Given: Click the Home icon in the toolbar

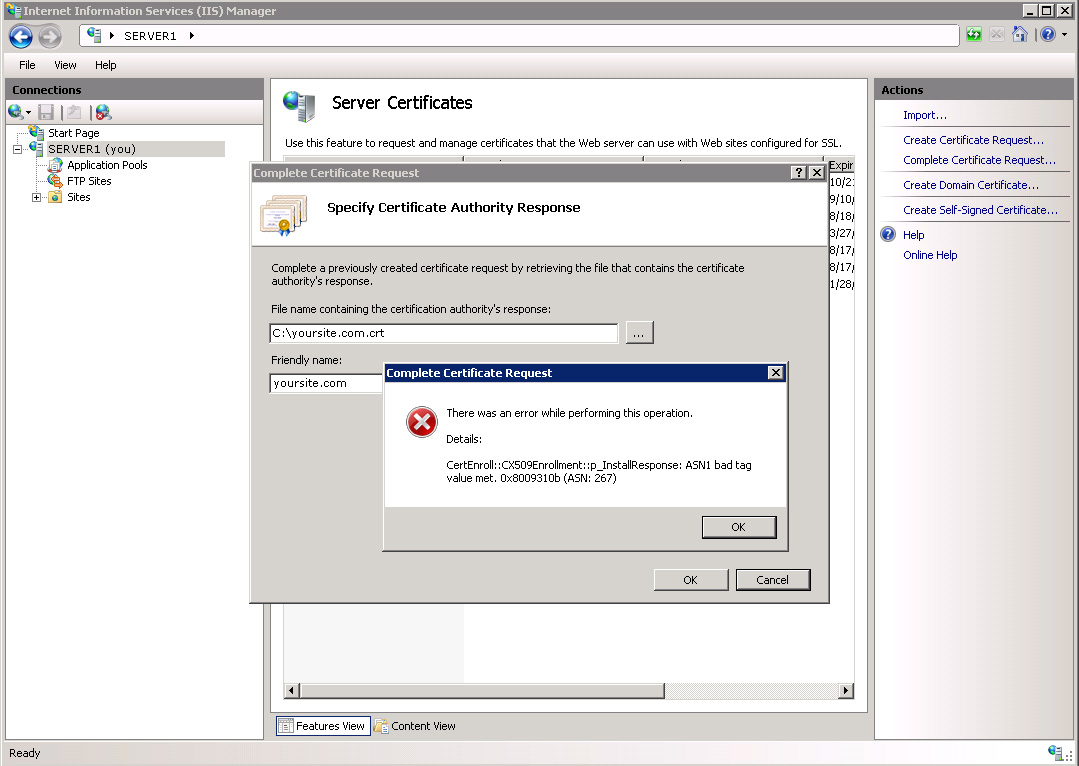Looking at the screenshot, I should tap(1020, 34).
